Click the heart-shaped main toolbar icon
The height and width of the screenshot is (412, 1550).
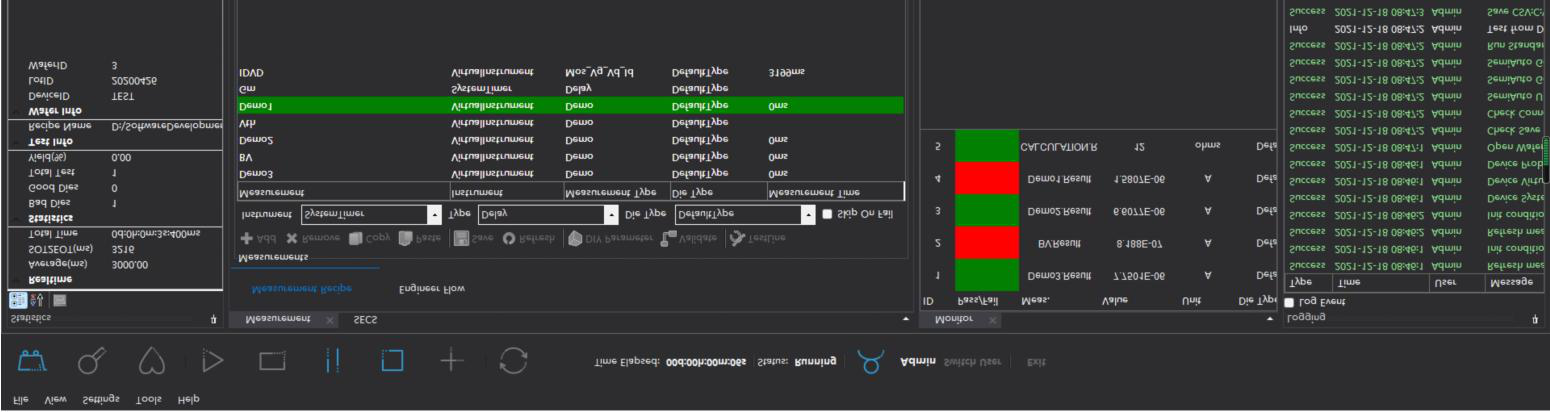pos(150,360)
